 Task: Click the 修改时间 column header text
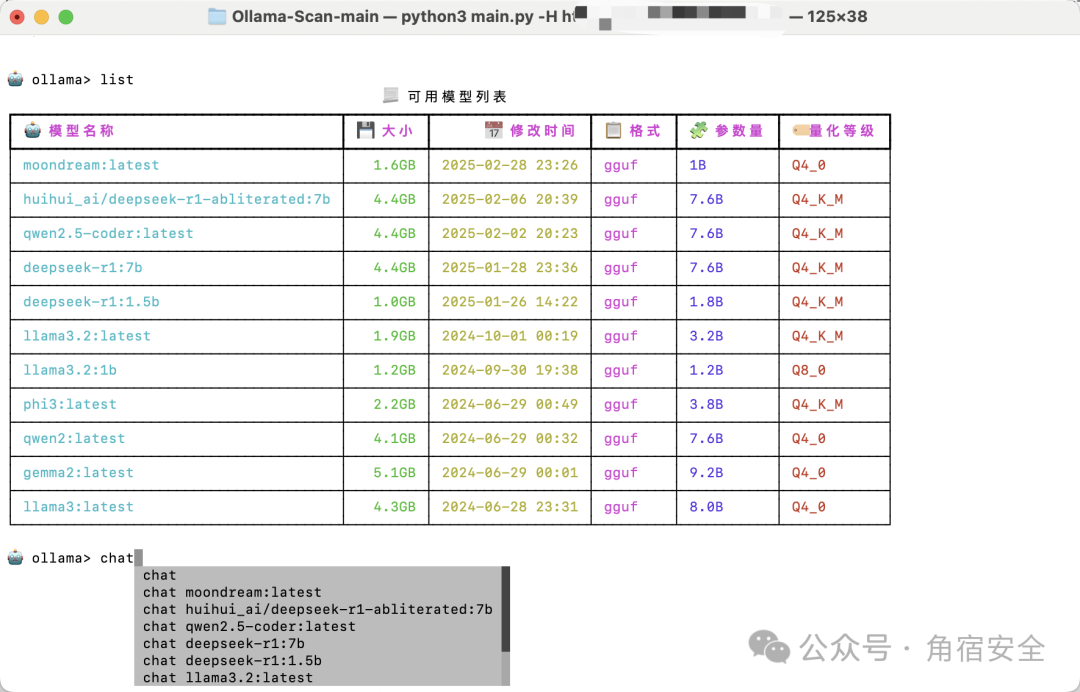(543, 131)
